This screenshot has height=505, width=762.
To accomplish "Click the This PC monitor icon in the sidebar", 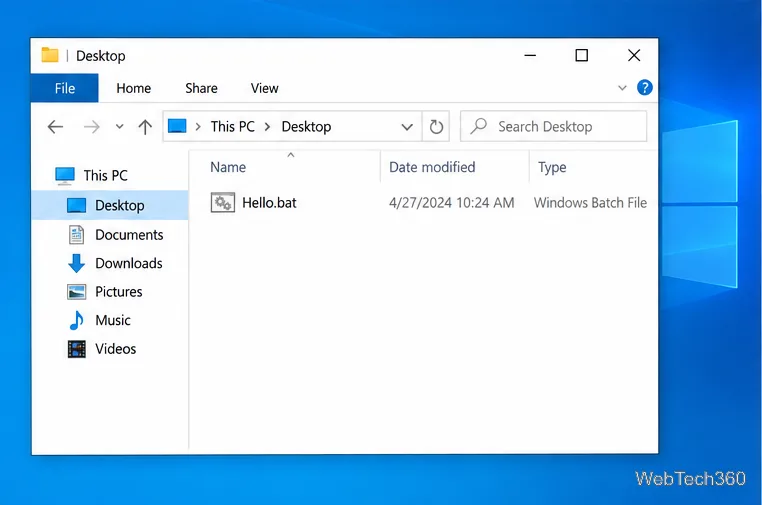I will point(65,175).
